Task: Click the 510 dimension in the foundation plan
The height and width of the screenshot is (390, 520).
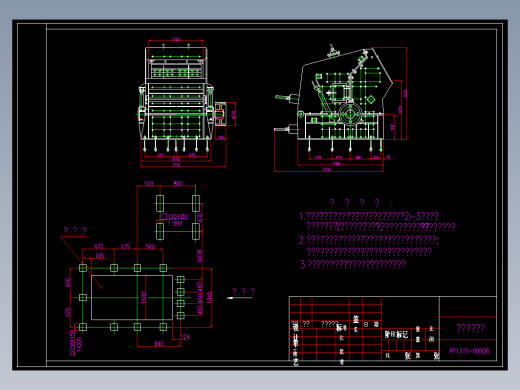Action: [149, 183]
